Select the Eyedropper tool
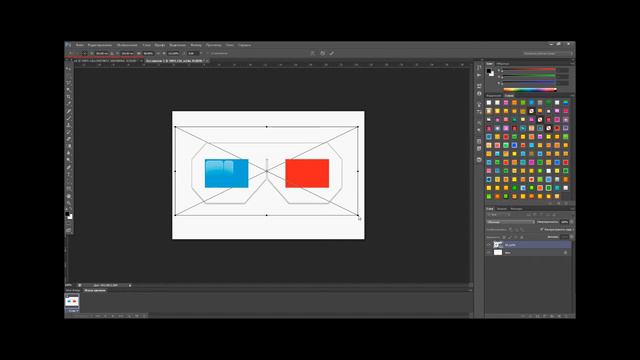 tap(68, 103)
